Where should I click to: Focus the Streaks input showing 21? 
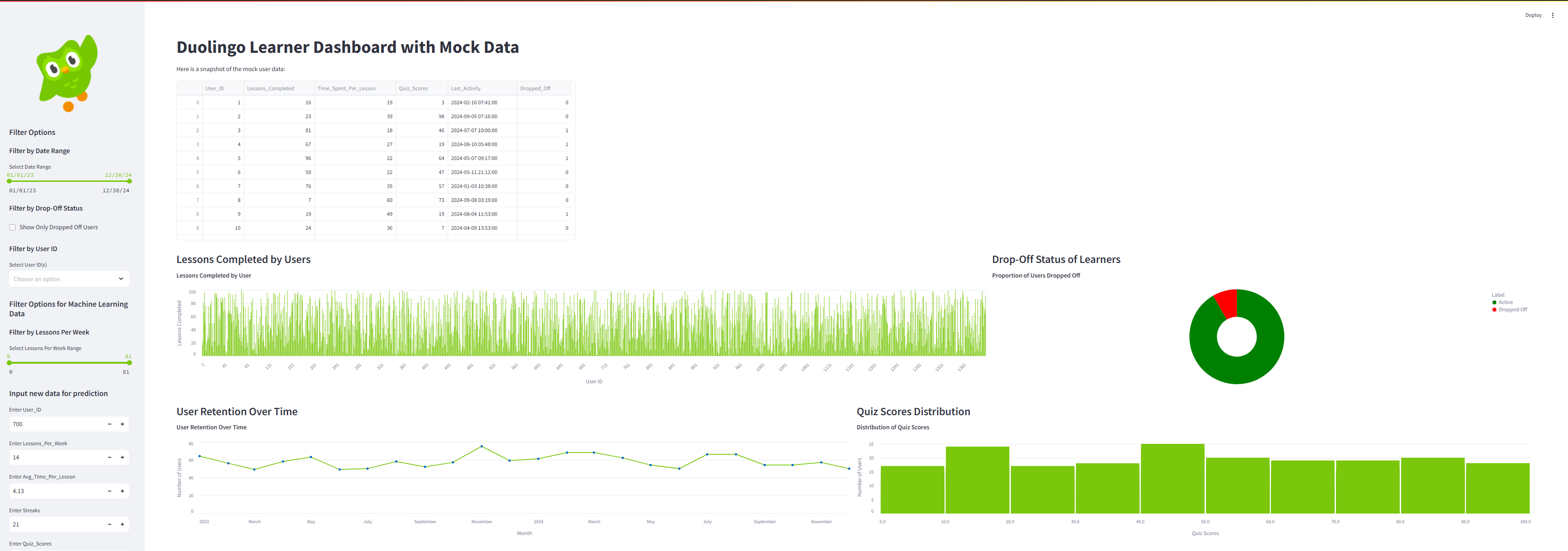[56, 524]
